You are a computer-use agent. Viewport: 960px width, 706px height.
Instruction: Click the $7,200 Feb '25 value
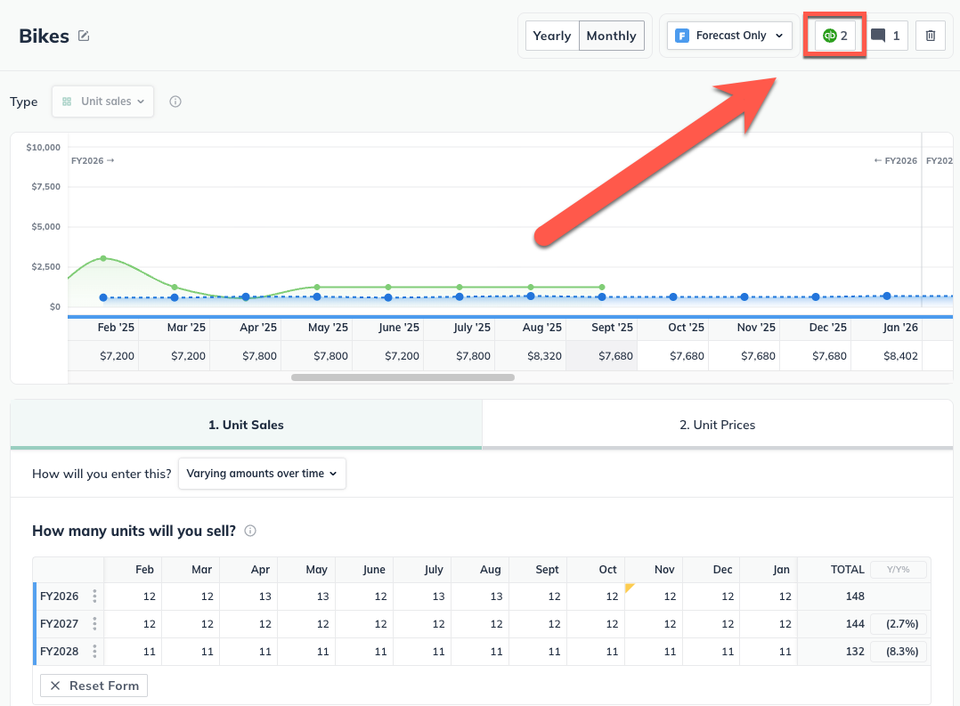(x=117, y=356)
